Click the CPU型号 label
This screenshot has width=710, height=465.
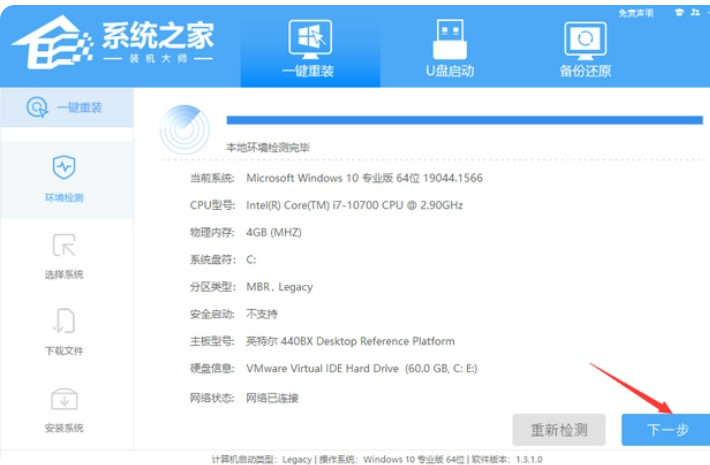tap(212, 205)
